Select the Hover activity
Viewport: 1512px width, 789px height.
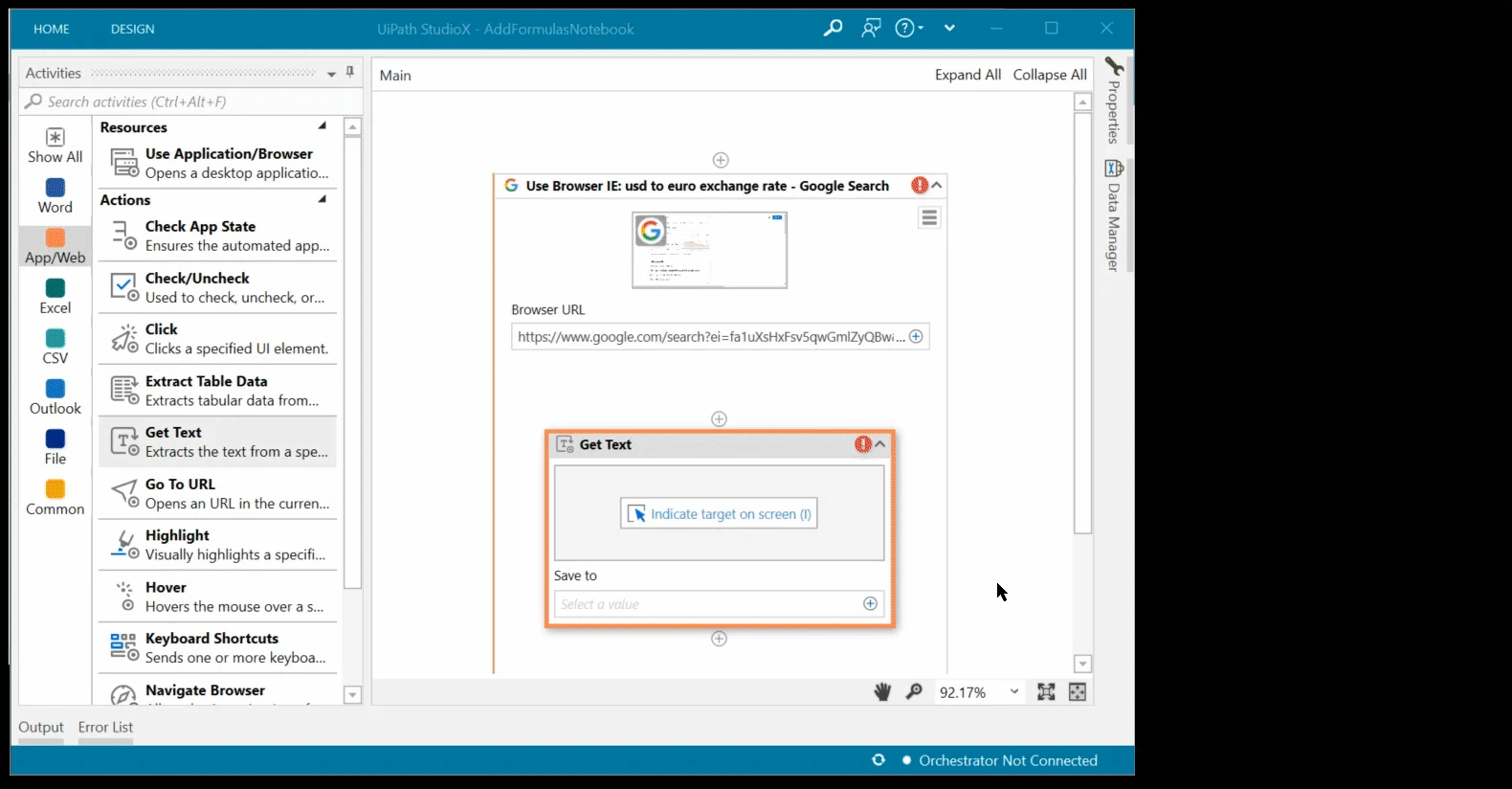coord(218,597)
